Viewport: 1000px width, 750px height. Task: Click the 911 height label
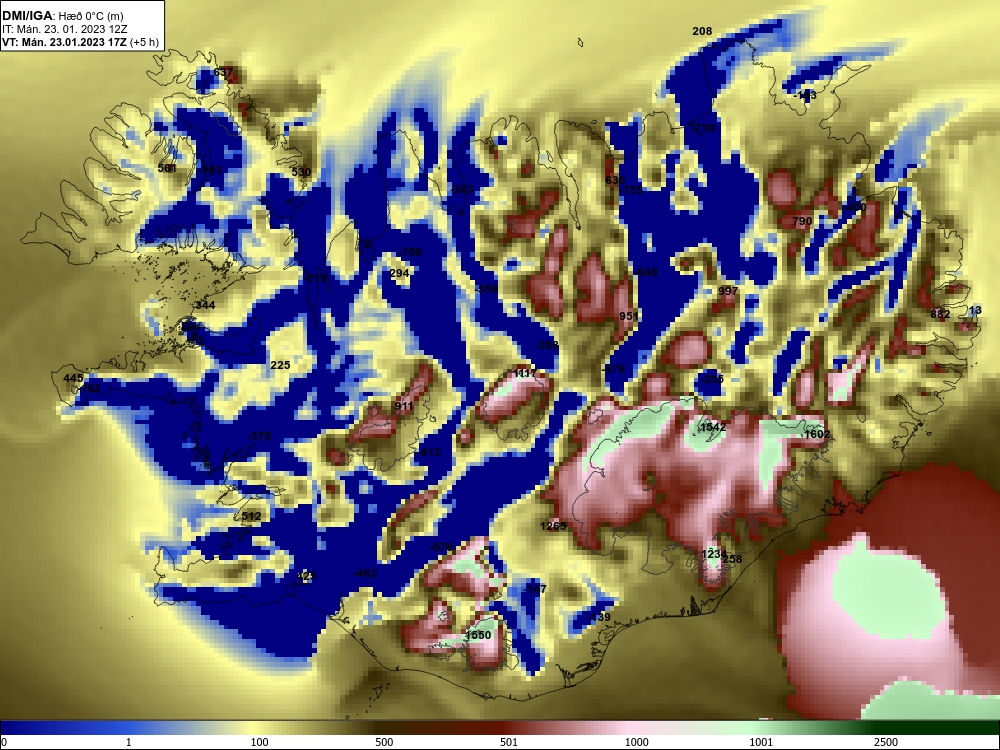(404, 406)
